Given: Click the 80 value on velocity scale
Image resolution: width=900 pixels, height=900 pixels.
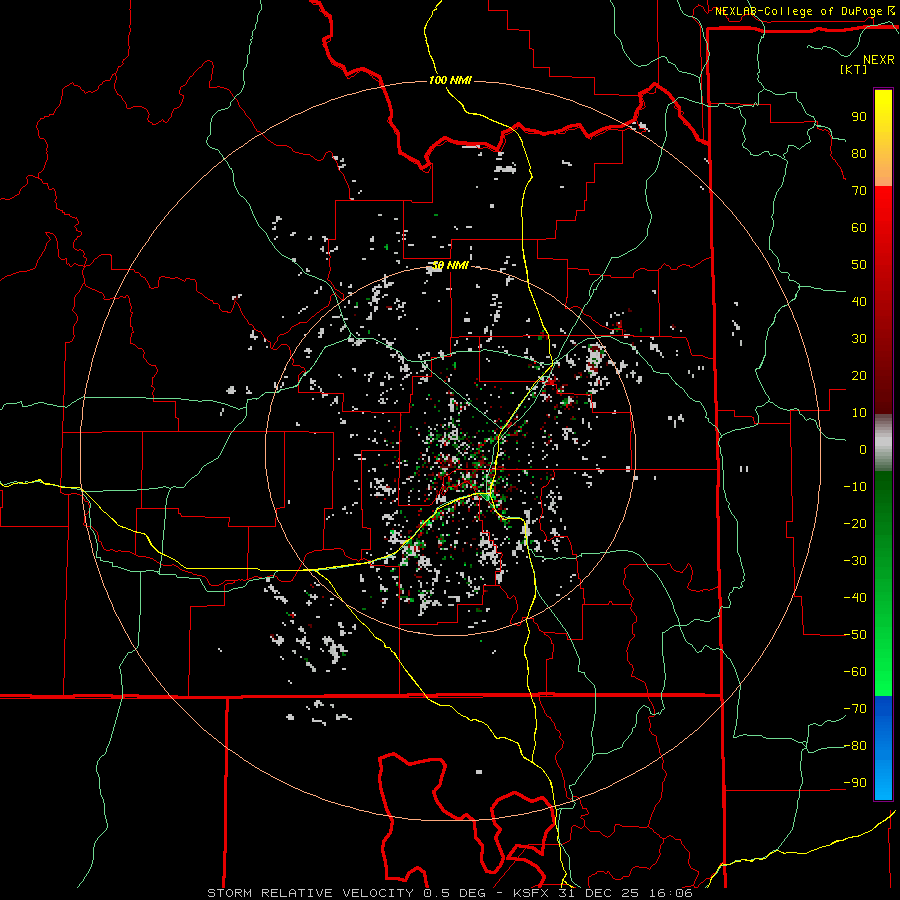Looking at the screenshot, I should pos(859,154).
